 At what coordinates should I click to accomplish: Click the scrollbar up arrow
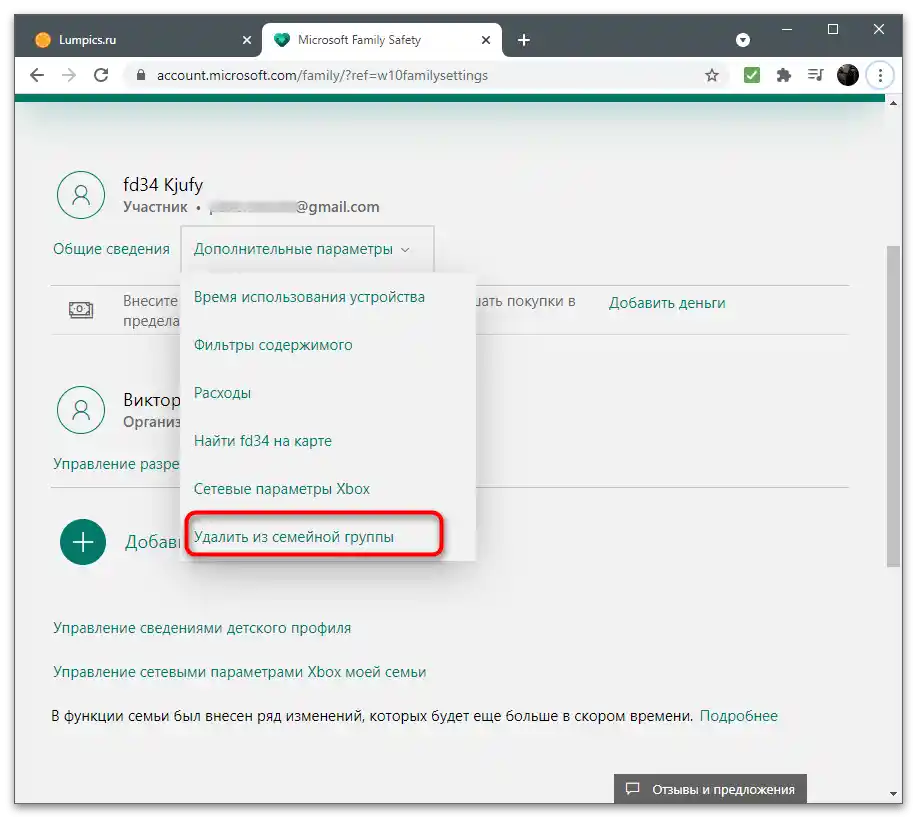point(893,103)
